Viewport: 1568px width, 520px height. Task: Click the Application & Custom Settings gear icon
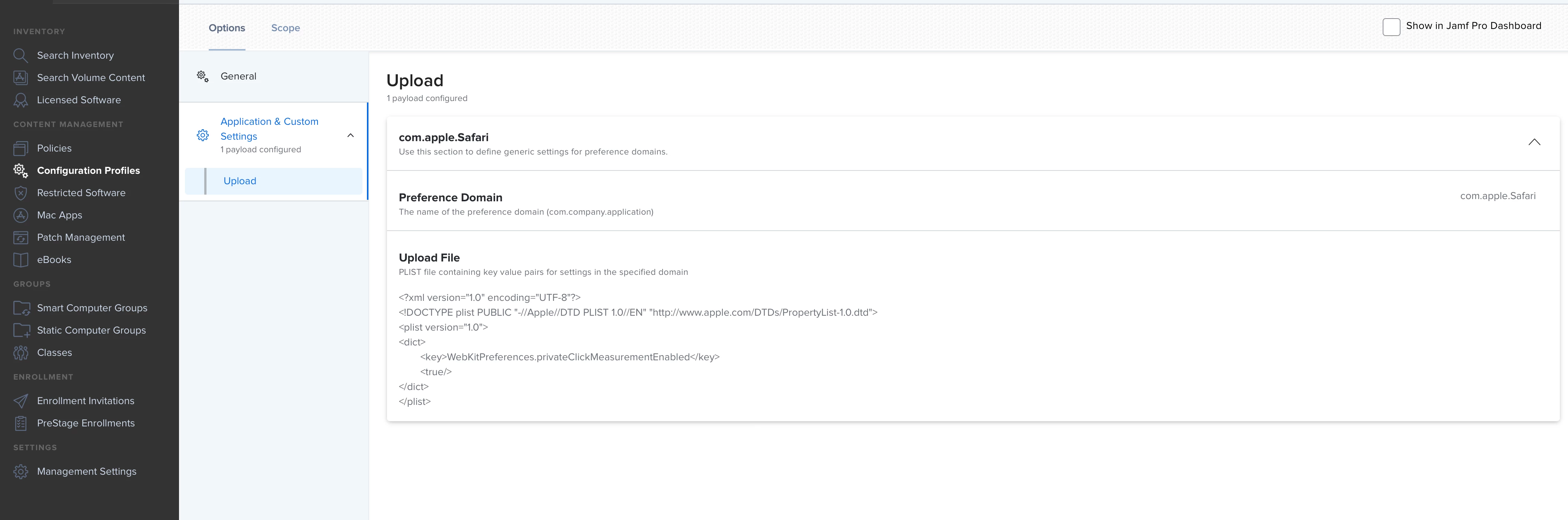[x=203, y=135]
